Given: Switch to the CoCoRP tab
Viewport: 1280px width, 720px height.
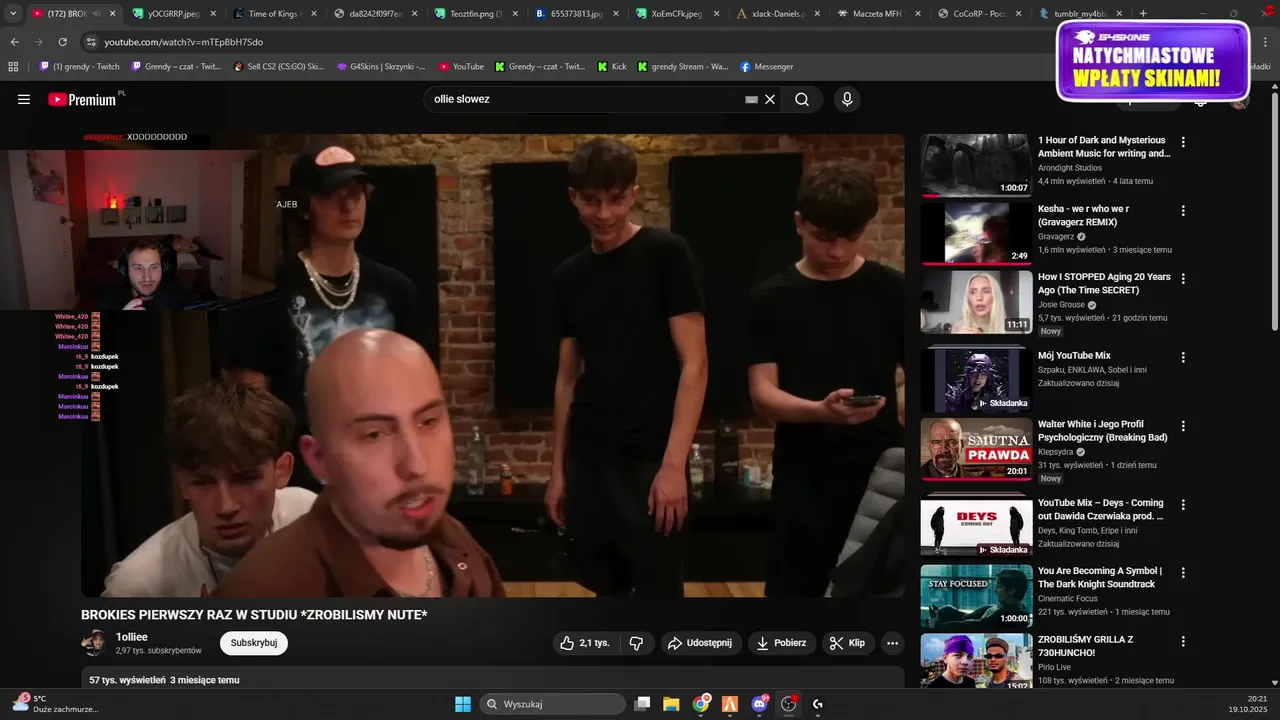Looking at the screenshot, I should (980, 14).
